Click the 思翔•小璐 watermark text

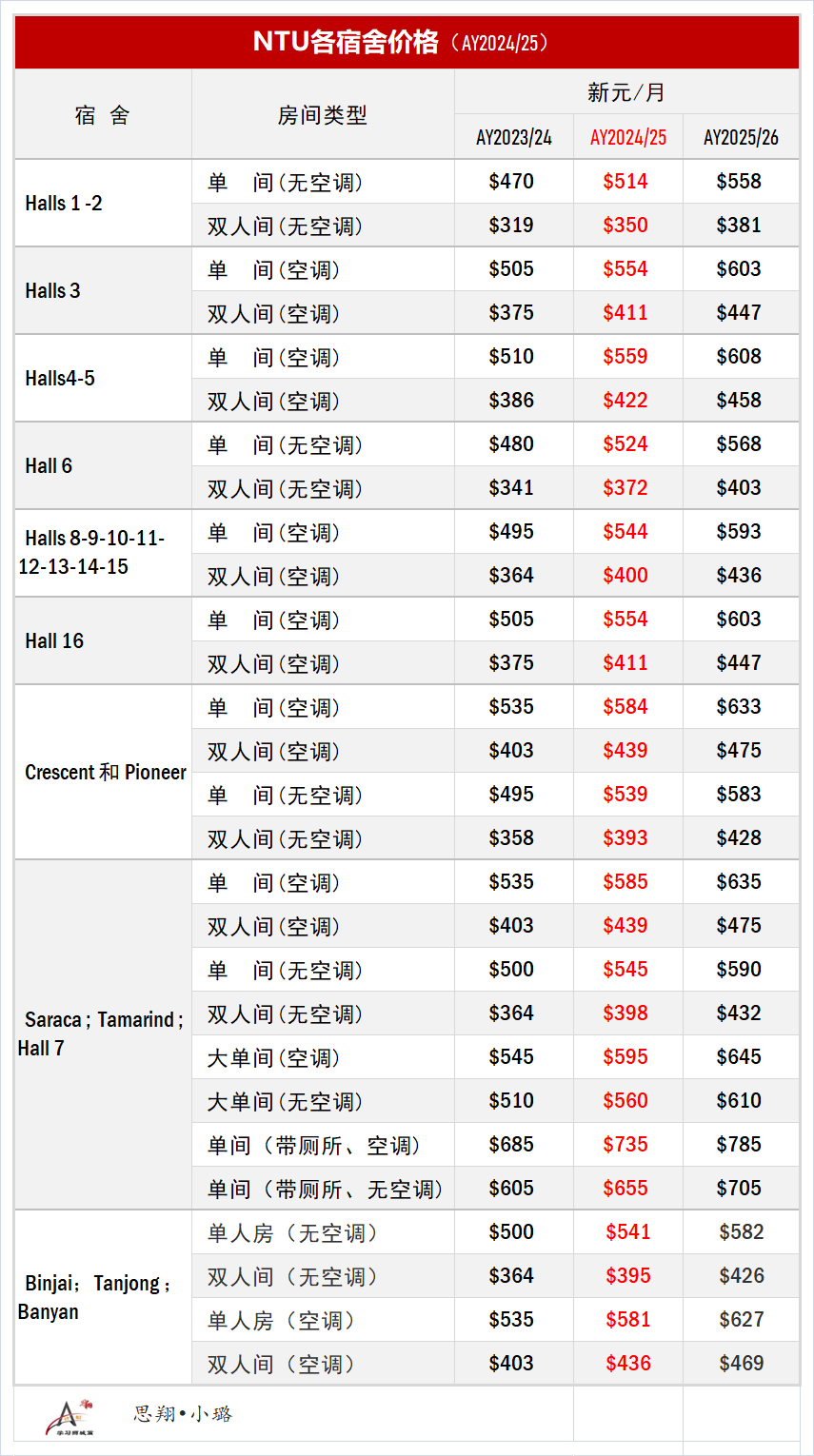(x=183, y=1414)
